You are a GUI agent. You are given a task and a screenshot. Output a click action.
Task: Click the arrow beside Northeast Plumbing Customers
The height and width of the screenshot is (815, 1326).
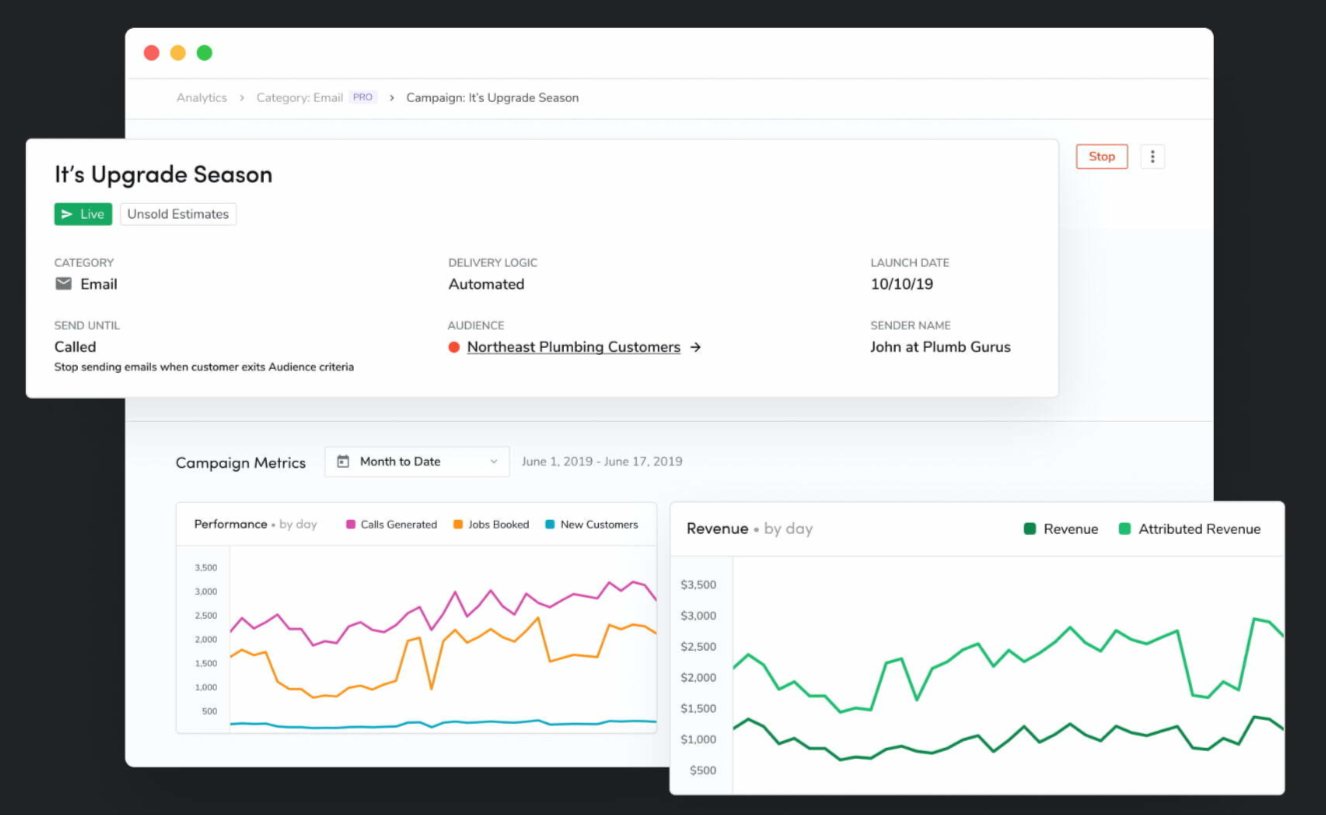696,346
